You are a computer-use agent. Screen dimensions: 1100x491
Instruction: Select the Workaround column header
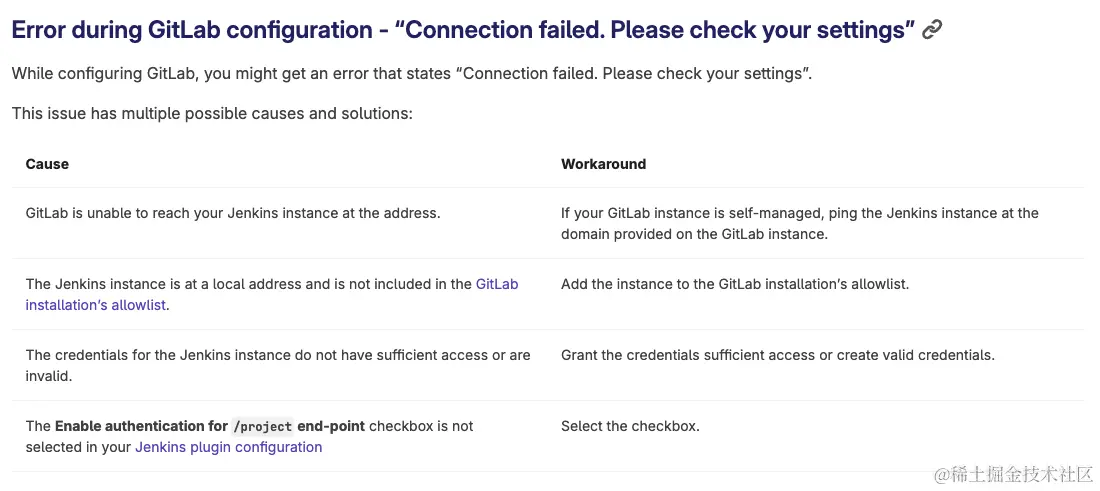point(603,164)
